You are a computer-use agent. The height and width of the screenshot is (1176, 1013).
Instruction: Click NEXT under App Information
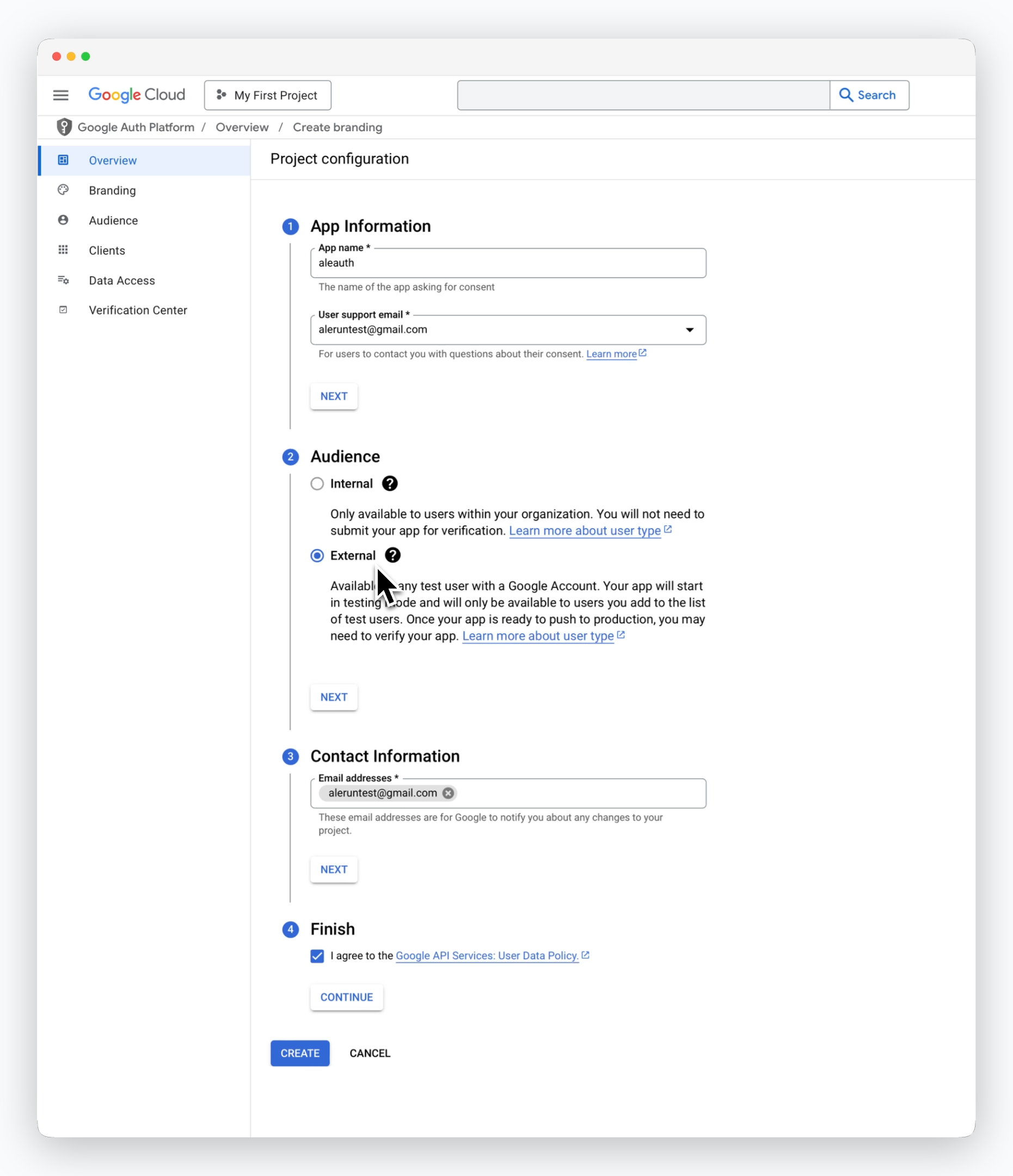[334, 396]
